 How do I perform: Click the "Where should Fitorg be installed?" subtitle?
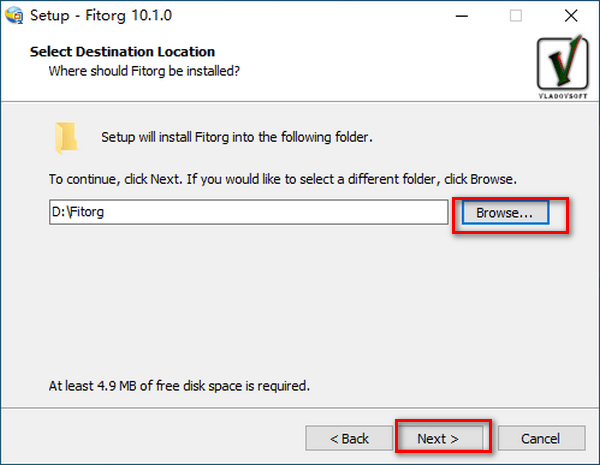pos(144,70)
